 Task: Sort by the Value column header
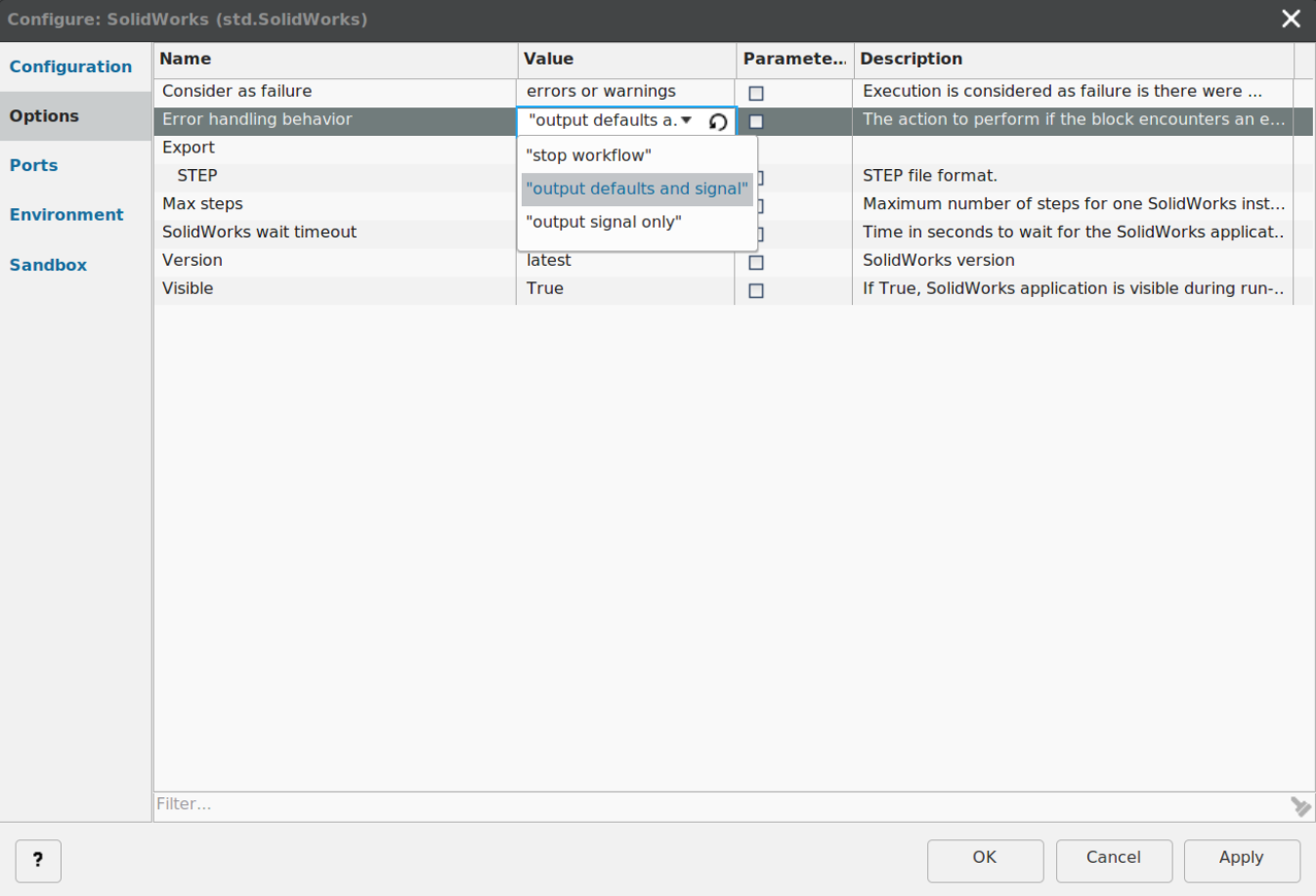(x=626, y=59)
